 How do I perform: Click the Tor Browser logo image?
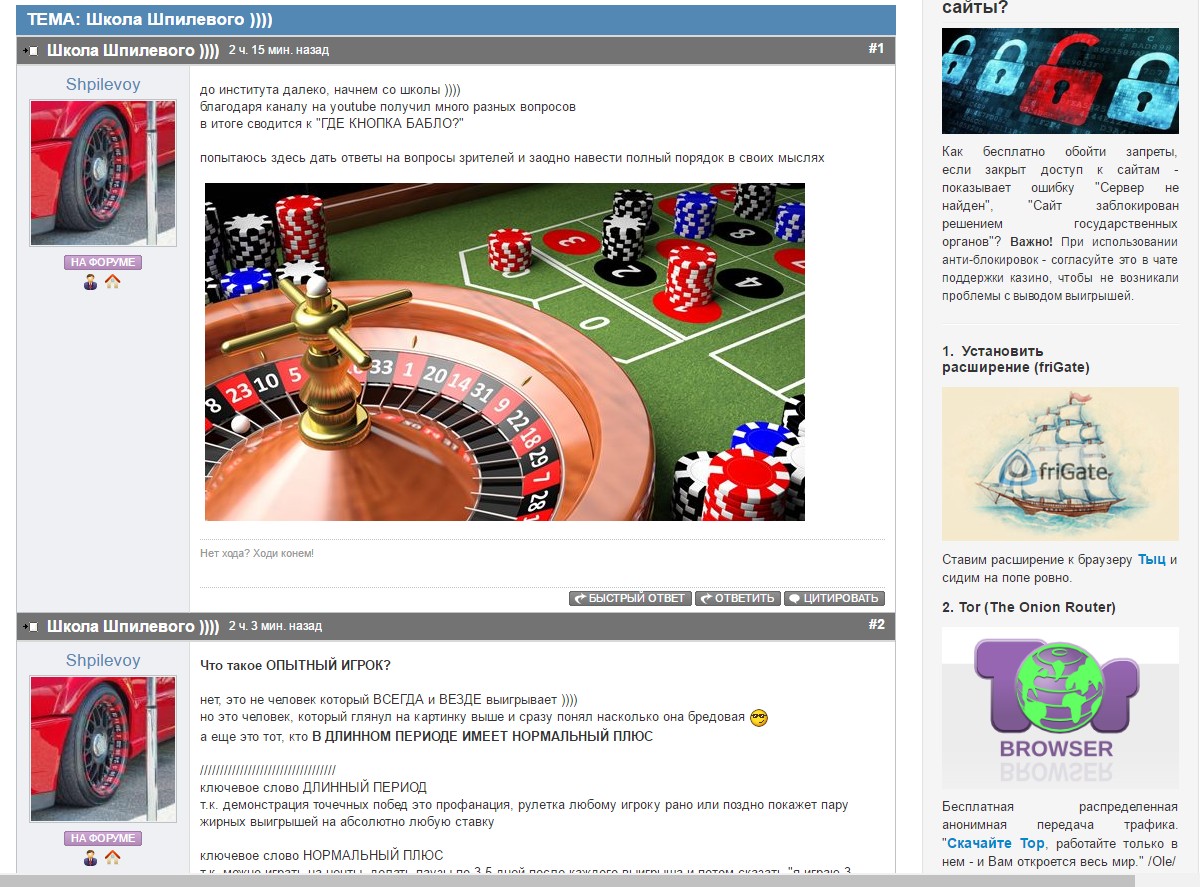pos(1060,706)
